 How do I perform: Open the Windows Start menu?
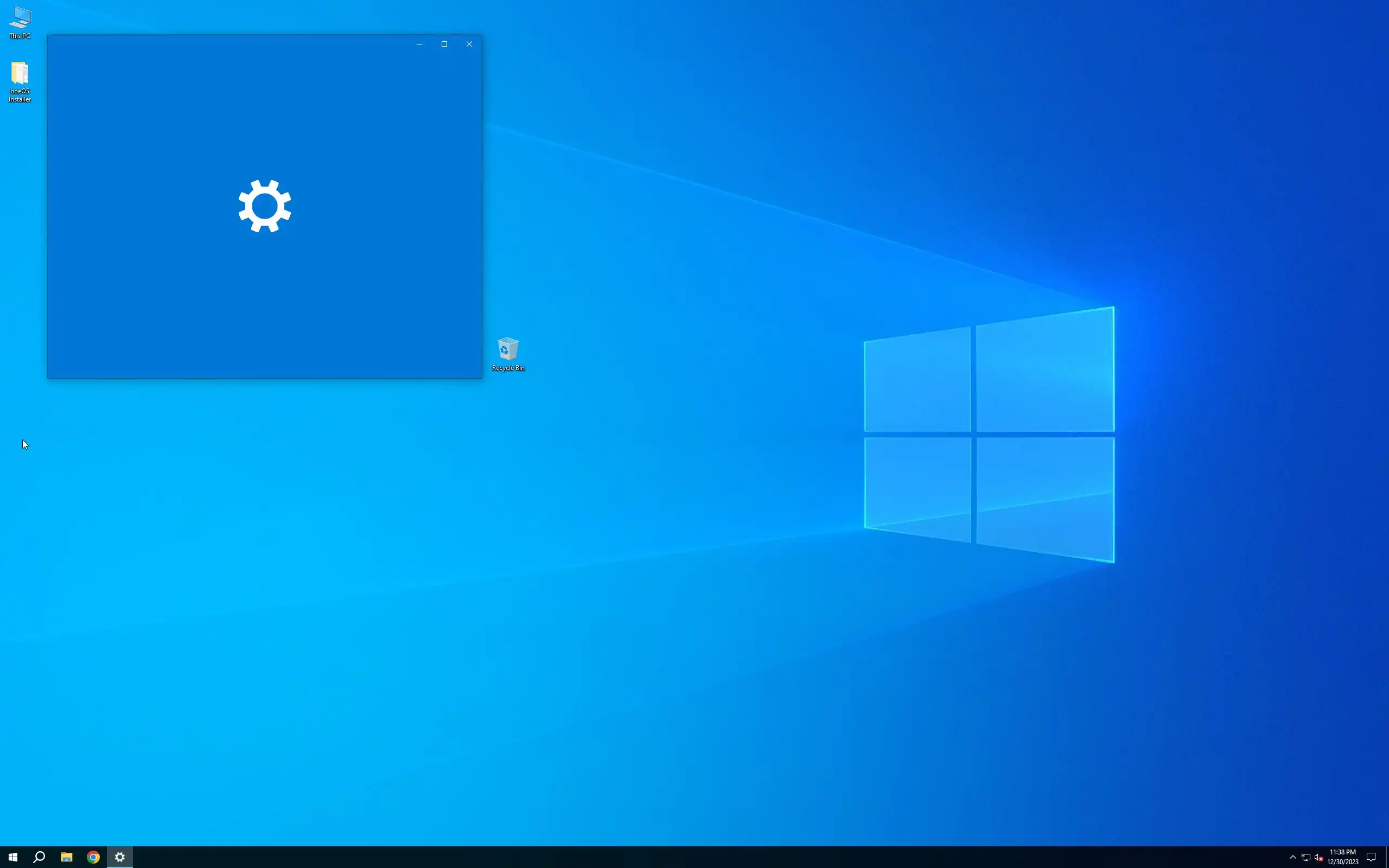coord(12,857)
